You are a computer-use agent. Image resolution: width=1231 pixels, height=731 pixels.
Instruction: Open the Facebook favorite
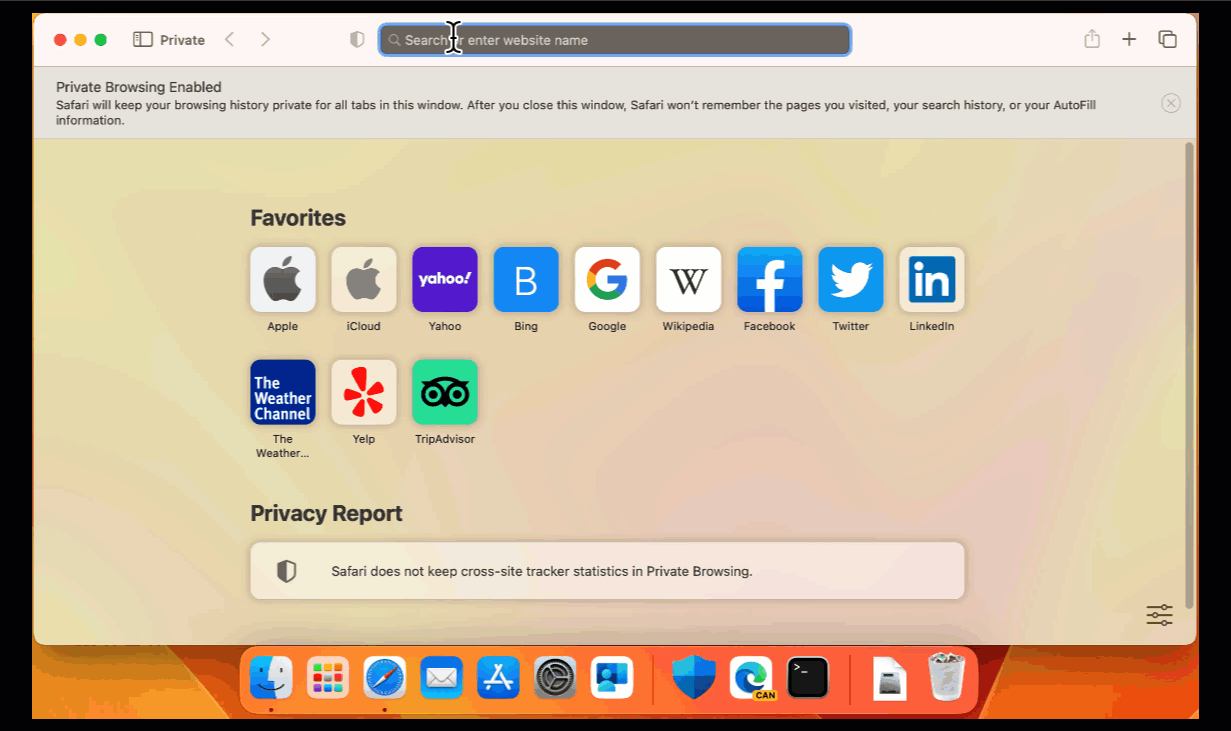click(x=769, y=279)
